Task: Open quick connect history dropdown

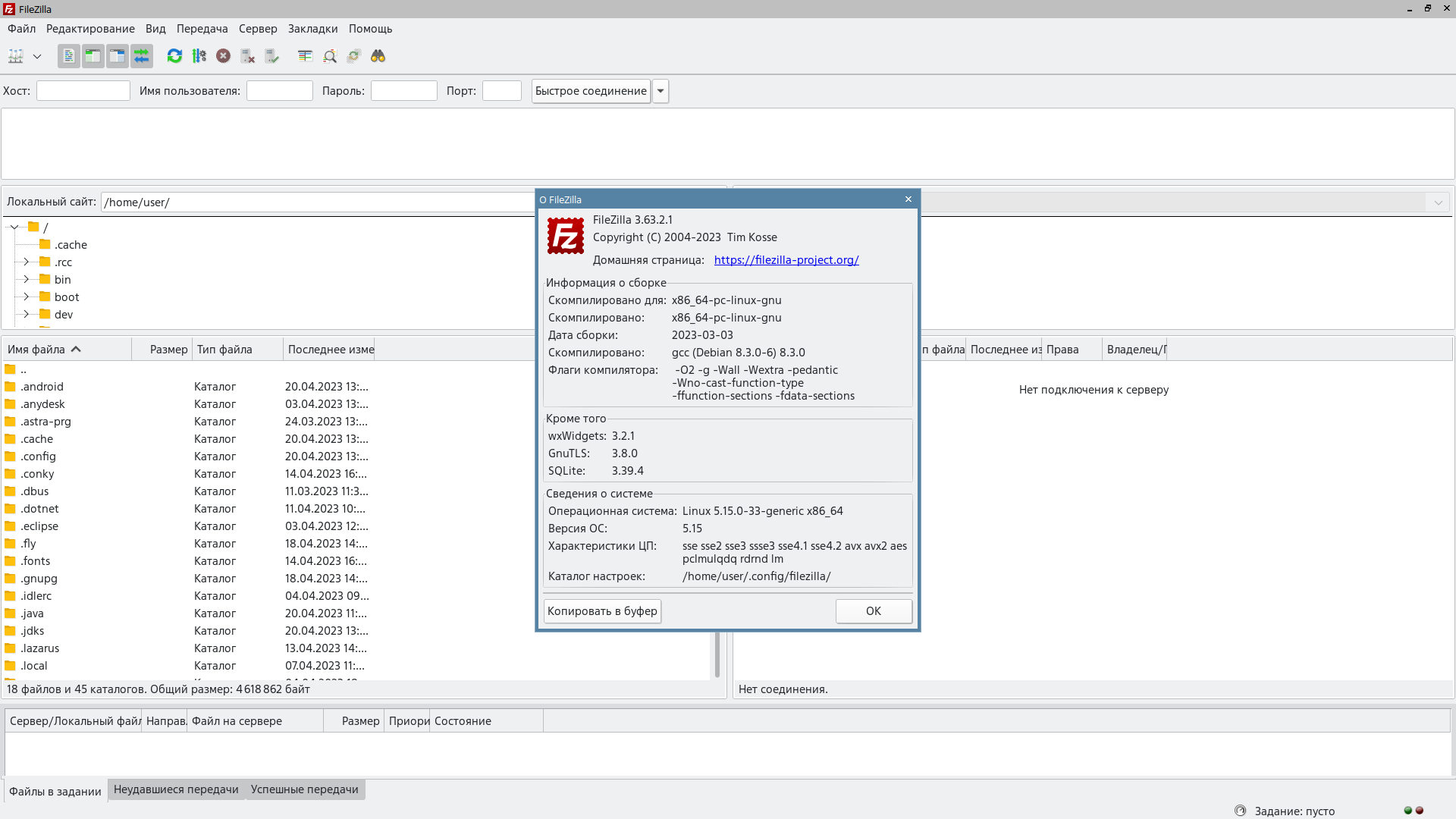Action: pos(661,91)
